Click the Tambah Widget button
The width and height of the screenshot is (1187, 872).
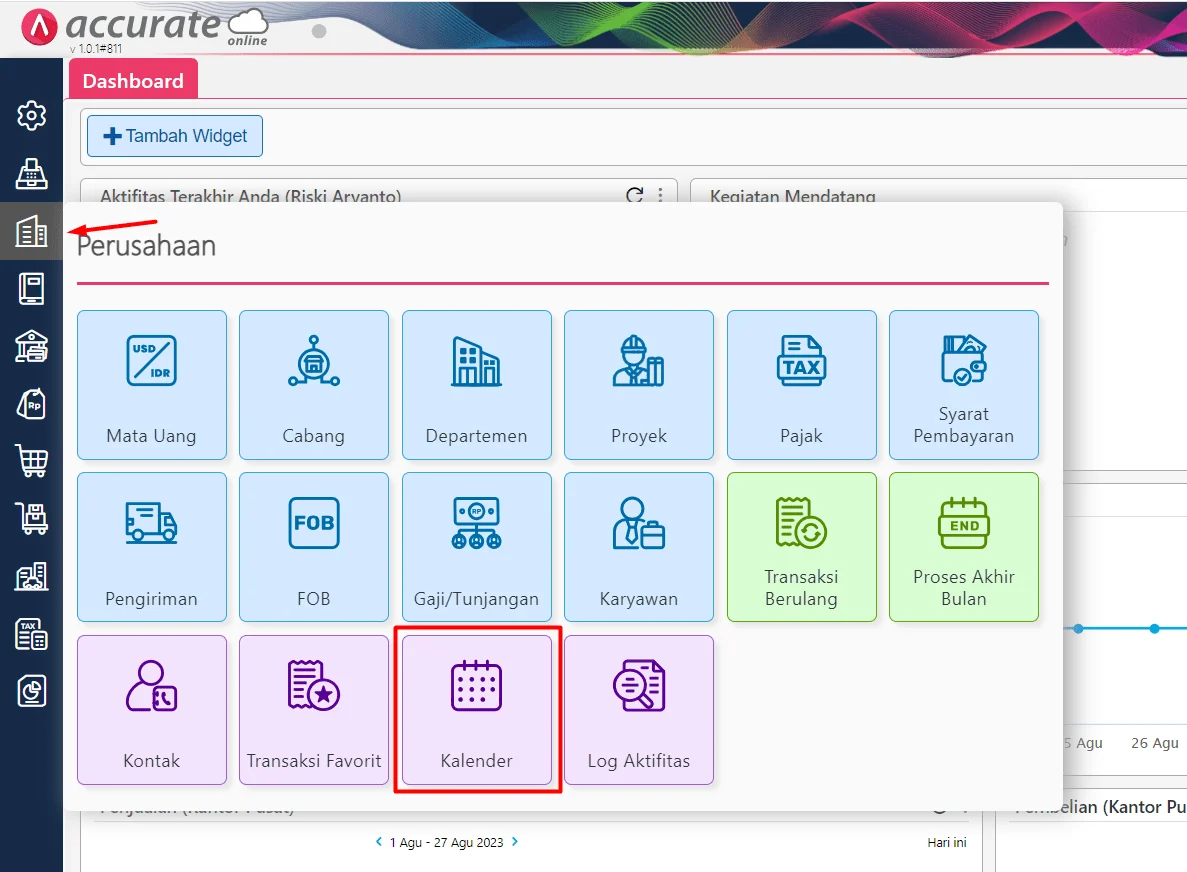(x=175, y=136)
